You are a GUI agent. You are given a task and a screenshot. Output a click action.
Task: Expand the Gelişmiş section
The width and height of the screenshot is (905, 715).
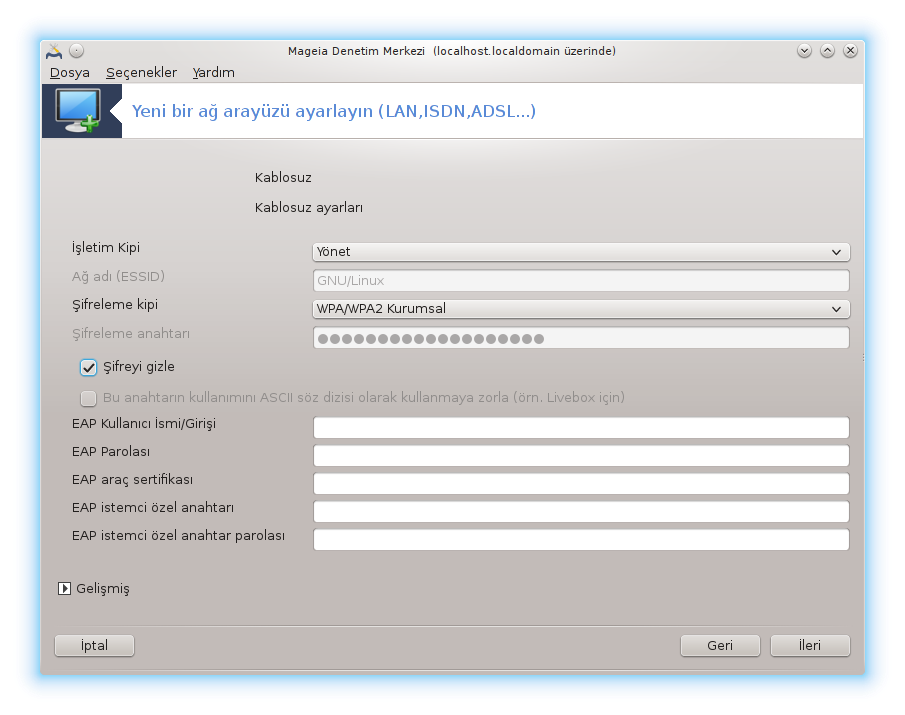coord(65,589)
